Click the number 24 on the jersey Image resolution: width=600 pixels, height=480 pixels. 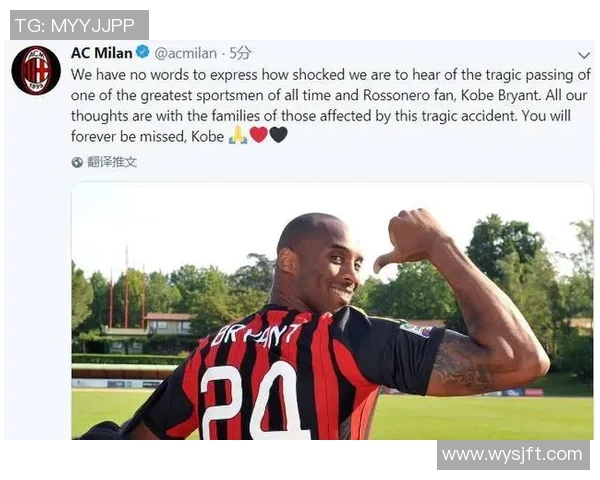click(253, 401)
